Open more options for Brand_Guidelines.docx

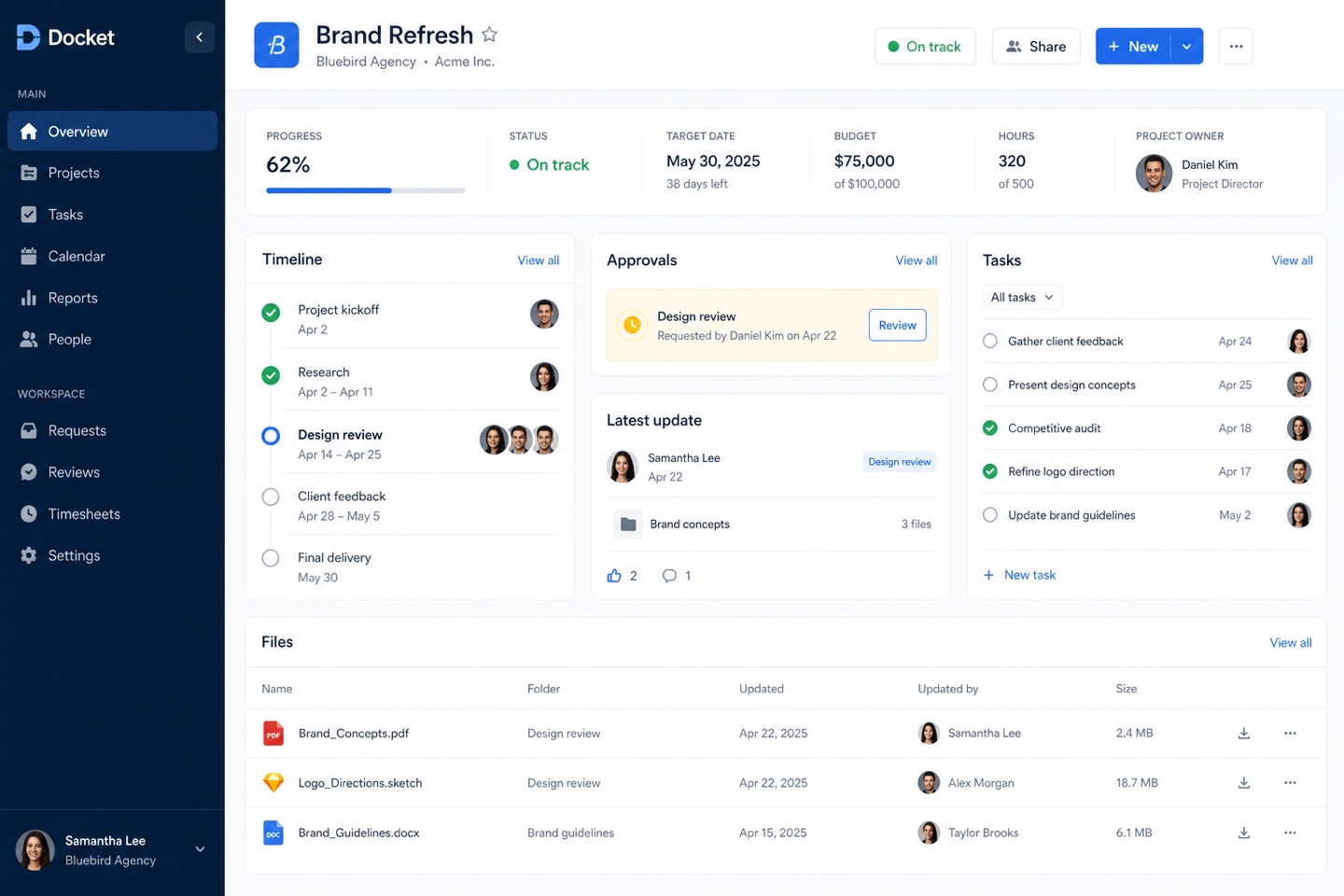[1290, 833]
